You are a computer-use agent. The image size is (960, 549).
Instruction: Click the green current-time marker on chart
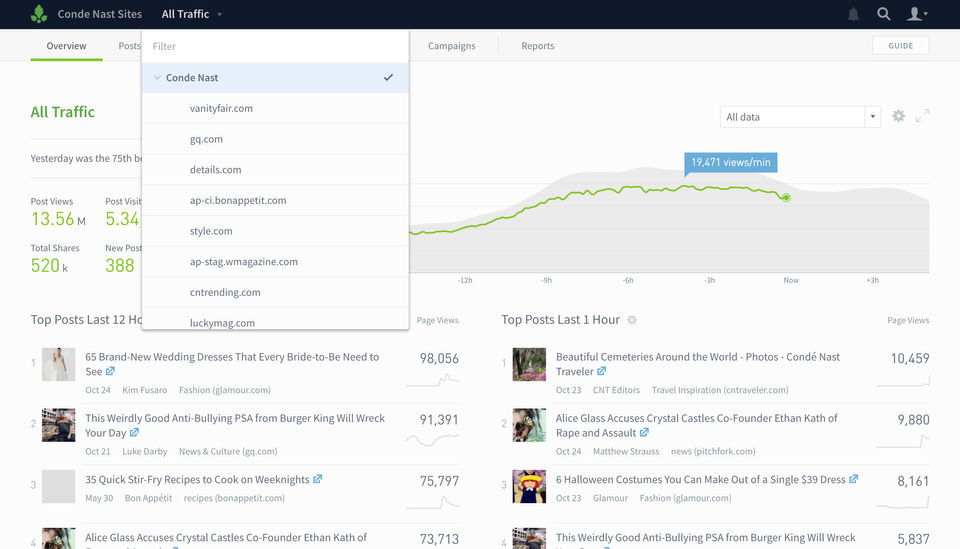(x=786, y=197)
